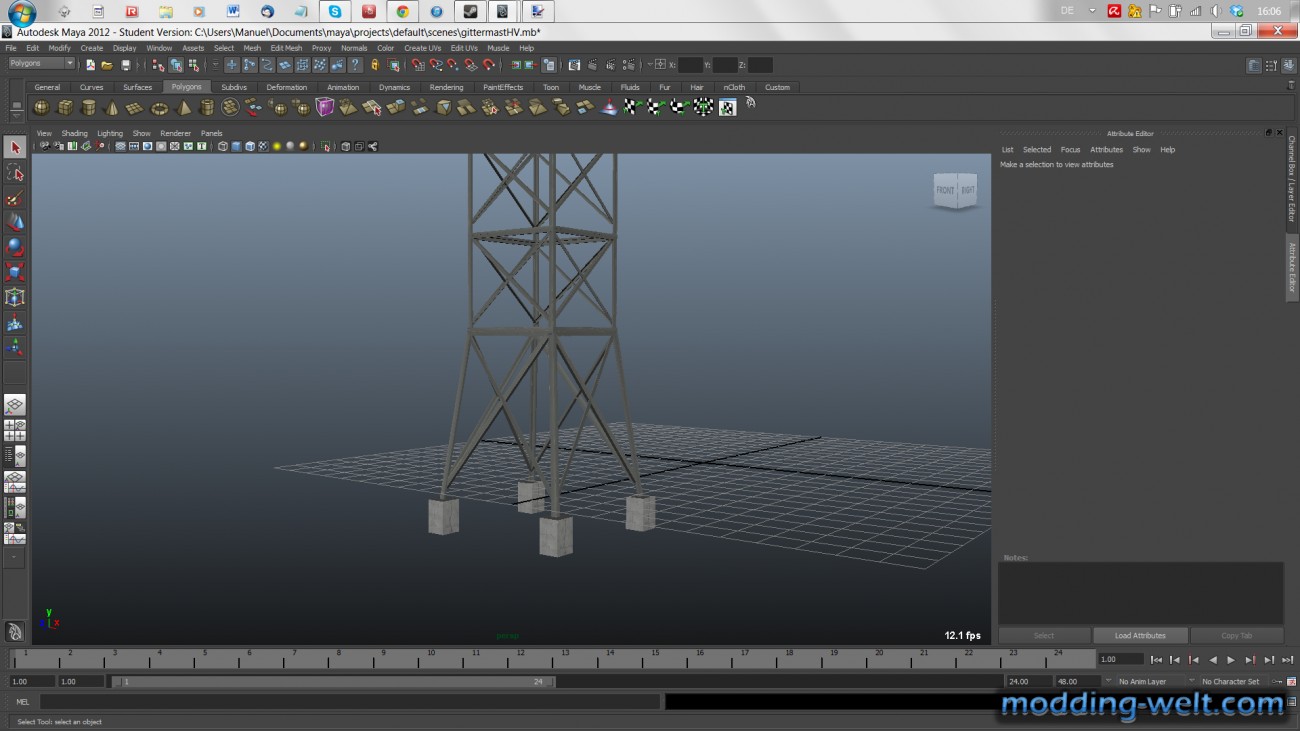The width and height of the screenshot is (1300, 731).
Task: Open the viewport Shading menu
Action: pyautogui.click(x=75, y=133)
